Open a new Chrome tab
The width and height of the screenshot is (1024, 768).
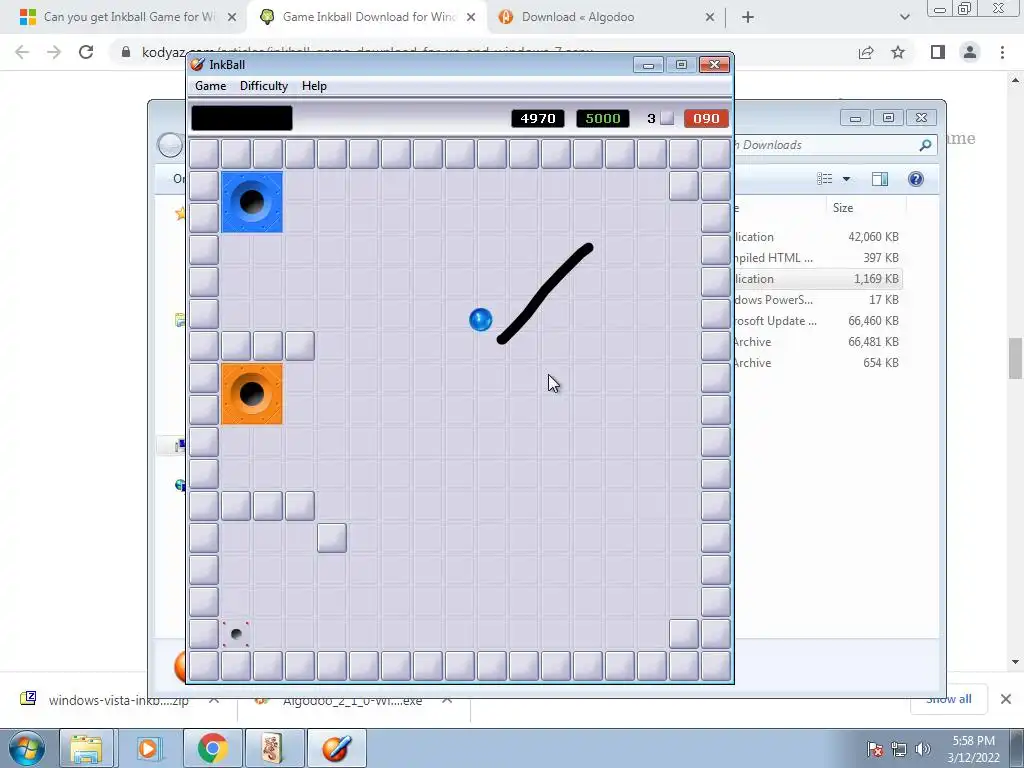[x=748, y=17]
